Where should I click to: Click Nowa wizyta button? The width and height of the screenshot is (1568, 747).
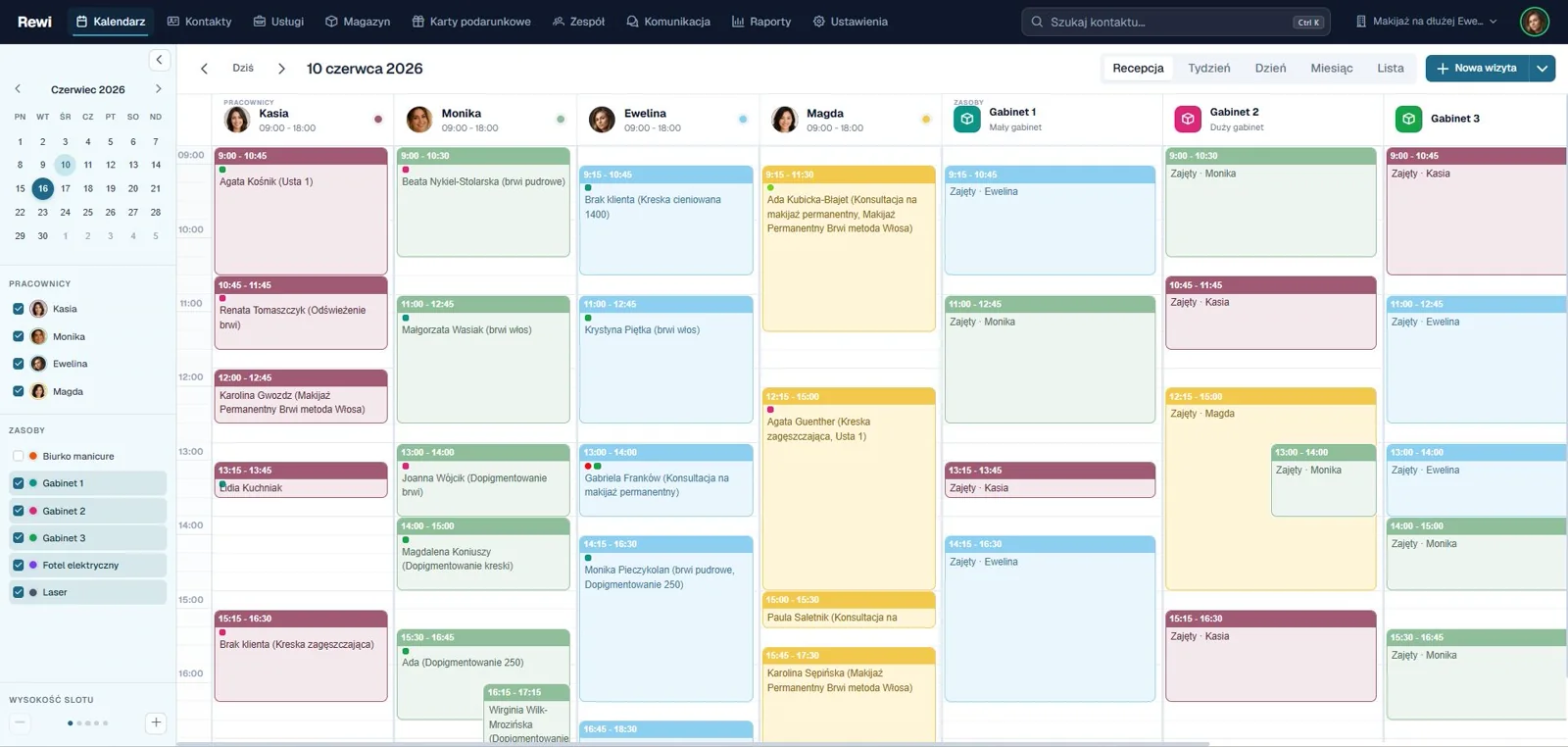click(1477, 69)
